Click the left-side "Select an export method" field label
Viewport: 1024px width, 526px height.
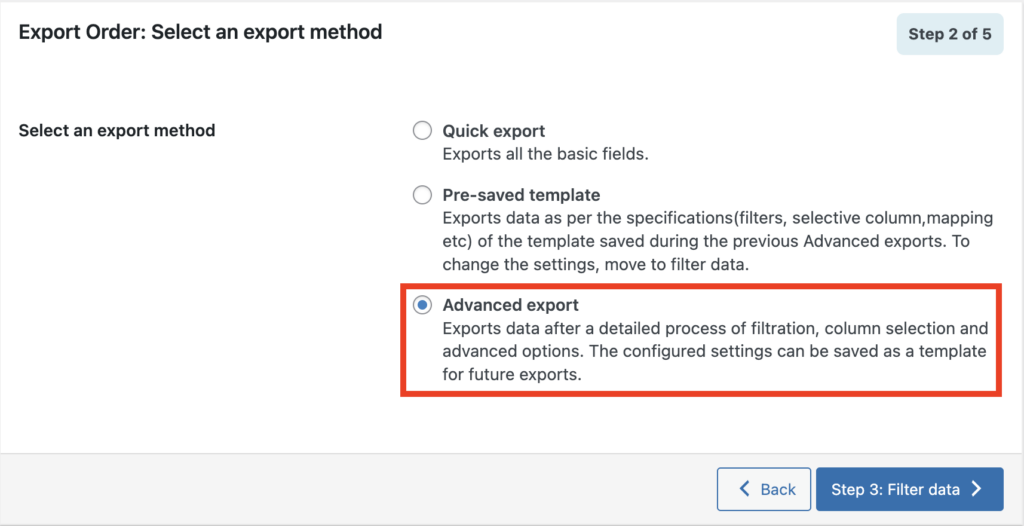(x=117, y=131)
